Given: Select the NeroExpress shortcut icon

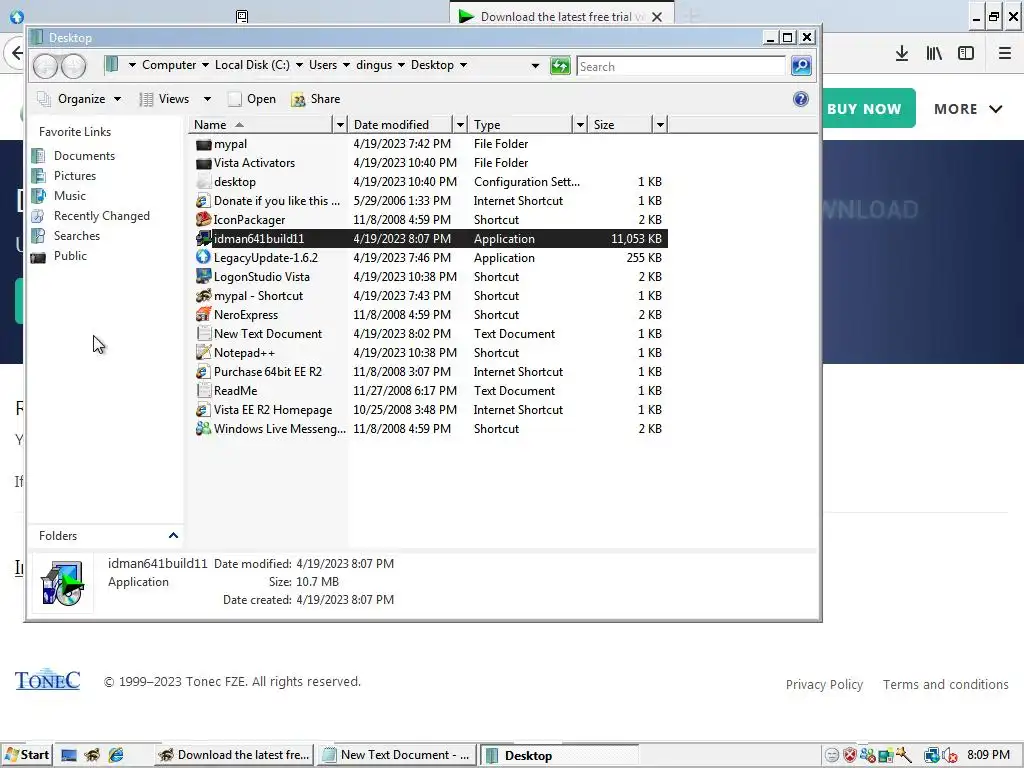Looking at the screenshot, I should click(204, 315).
